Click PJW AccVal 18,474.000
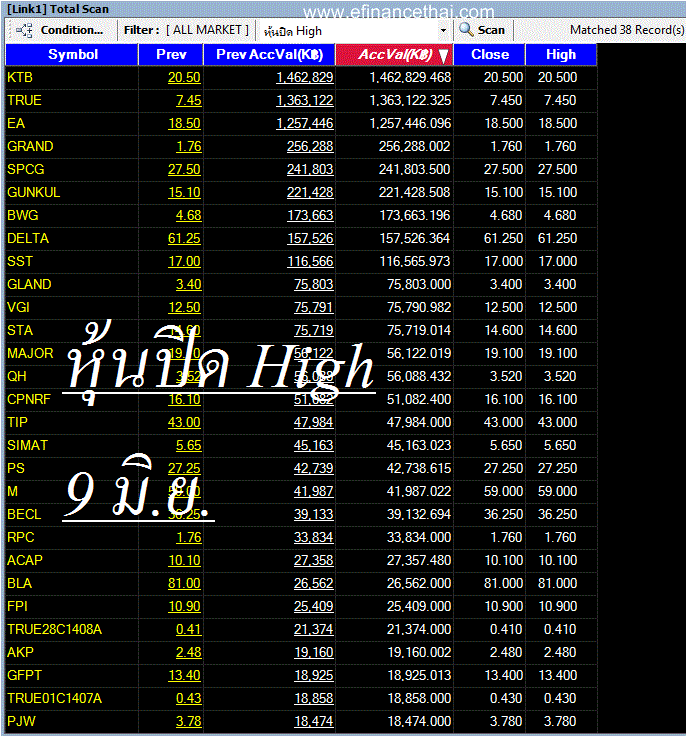Viewport: 686px width, 736px height. (419, 721)
